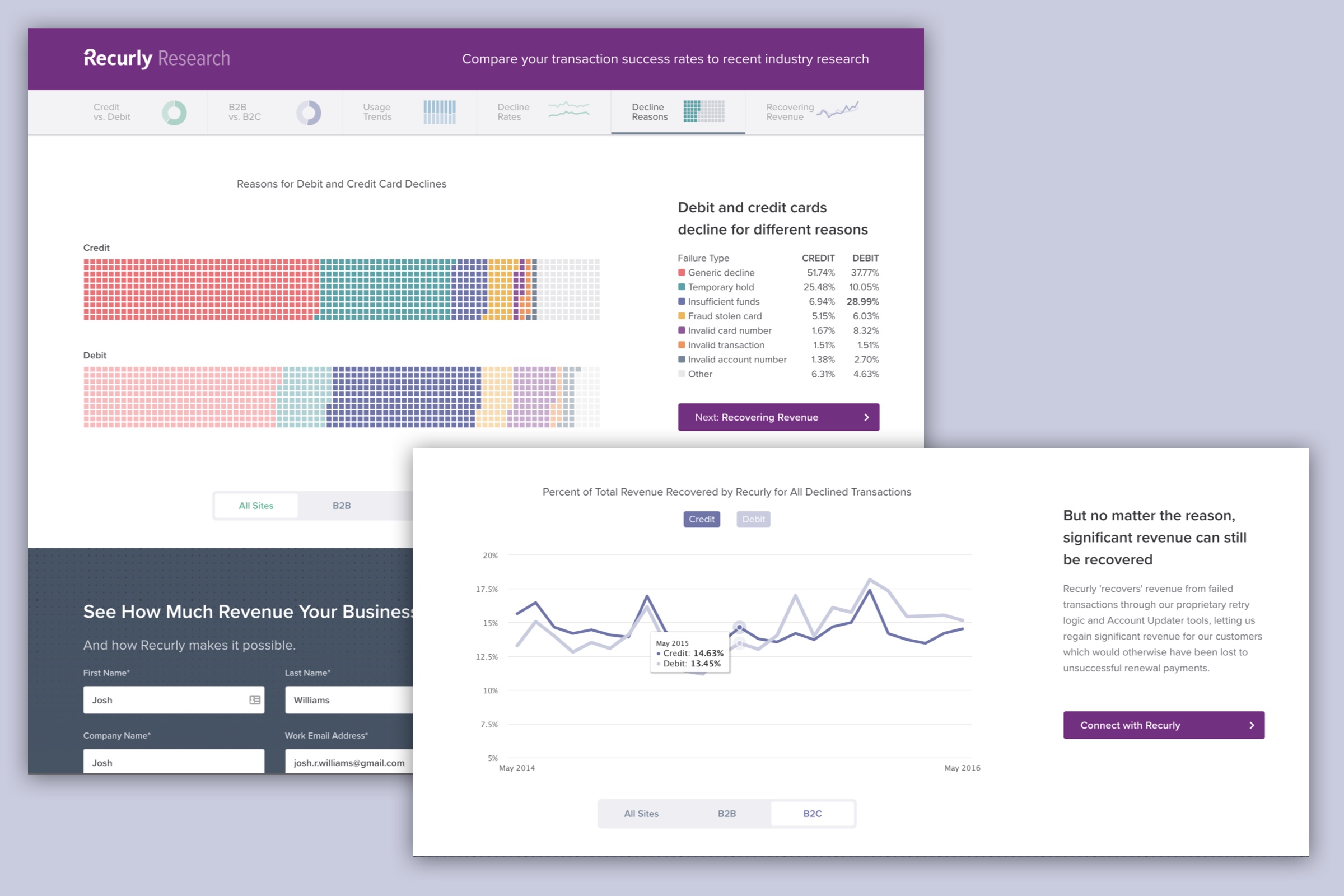This screenshot has width=1344, height=896.
Task: Click the autofill contact icon in First Name field
Action: click(255, 700)
